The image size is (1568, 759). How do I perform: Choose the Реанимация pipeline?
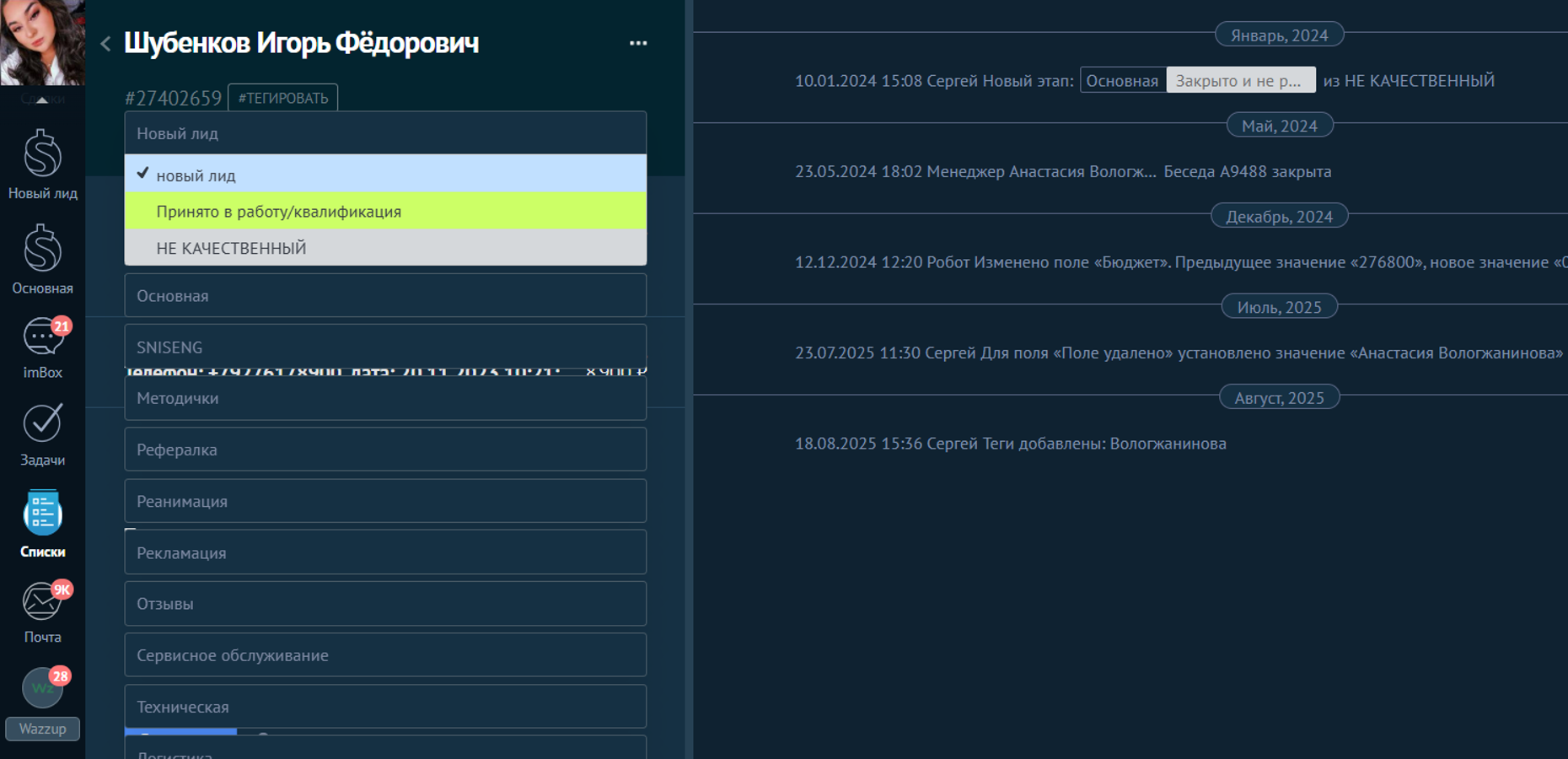tap(385, 502)
